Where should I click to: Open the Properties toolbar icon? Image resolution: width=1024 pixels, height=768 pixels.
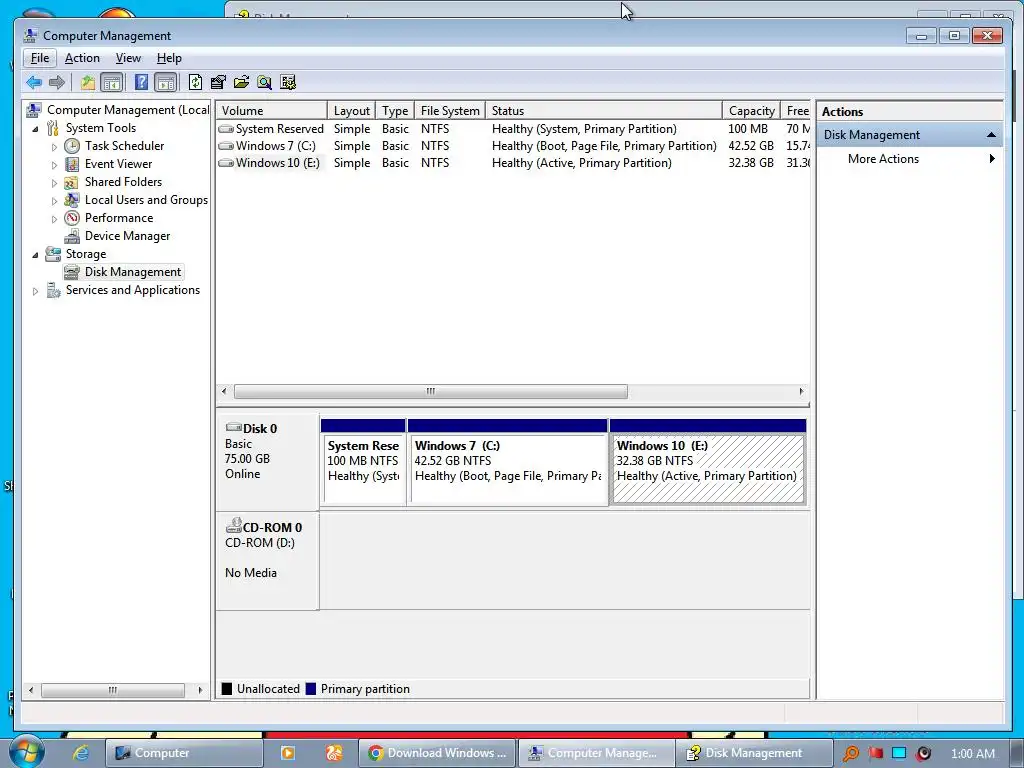coord(218,82)
